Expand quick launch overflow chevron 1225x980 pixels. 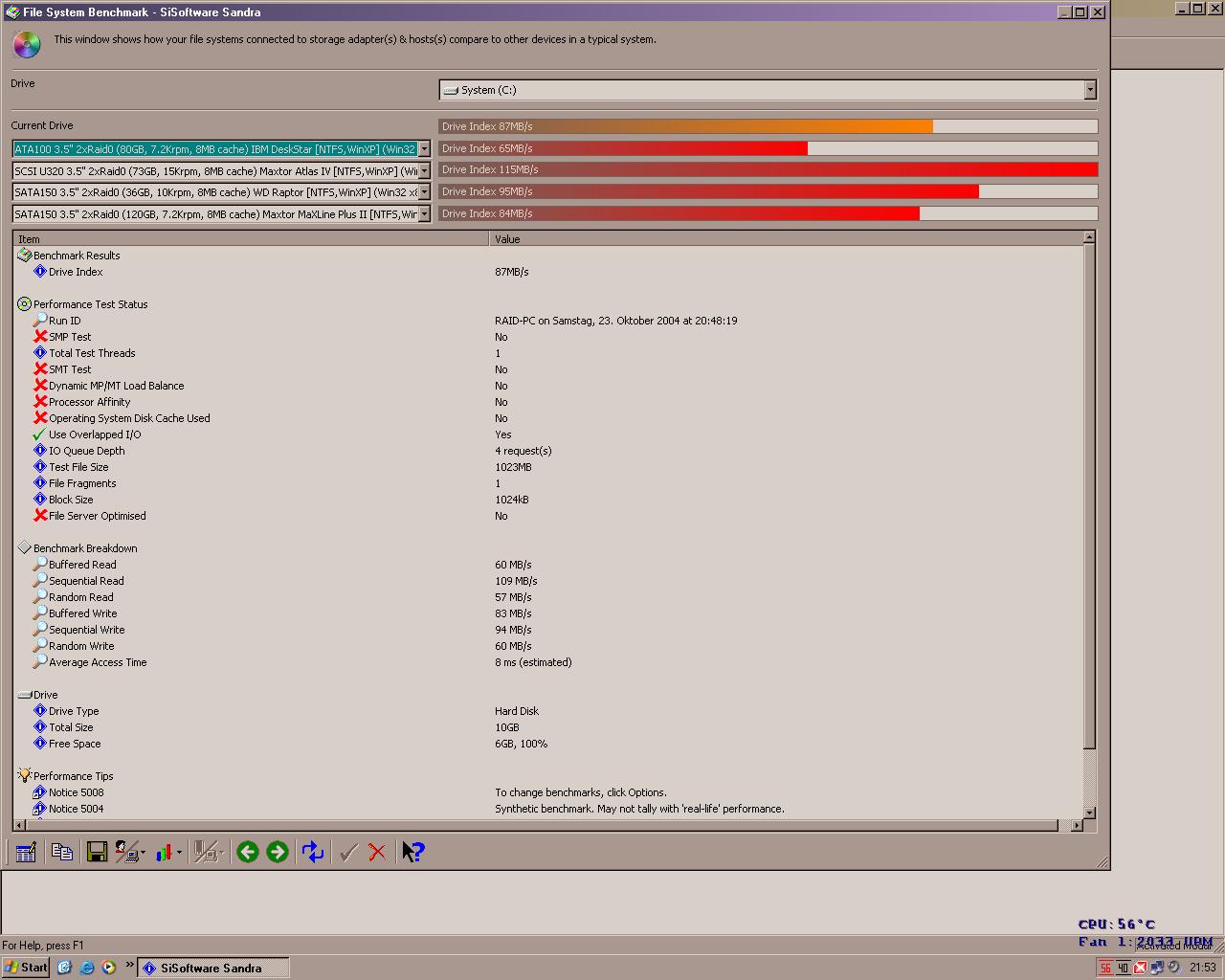[128, 964]
